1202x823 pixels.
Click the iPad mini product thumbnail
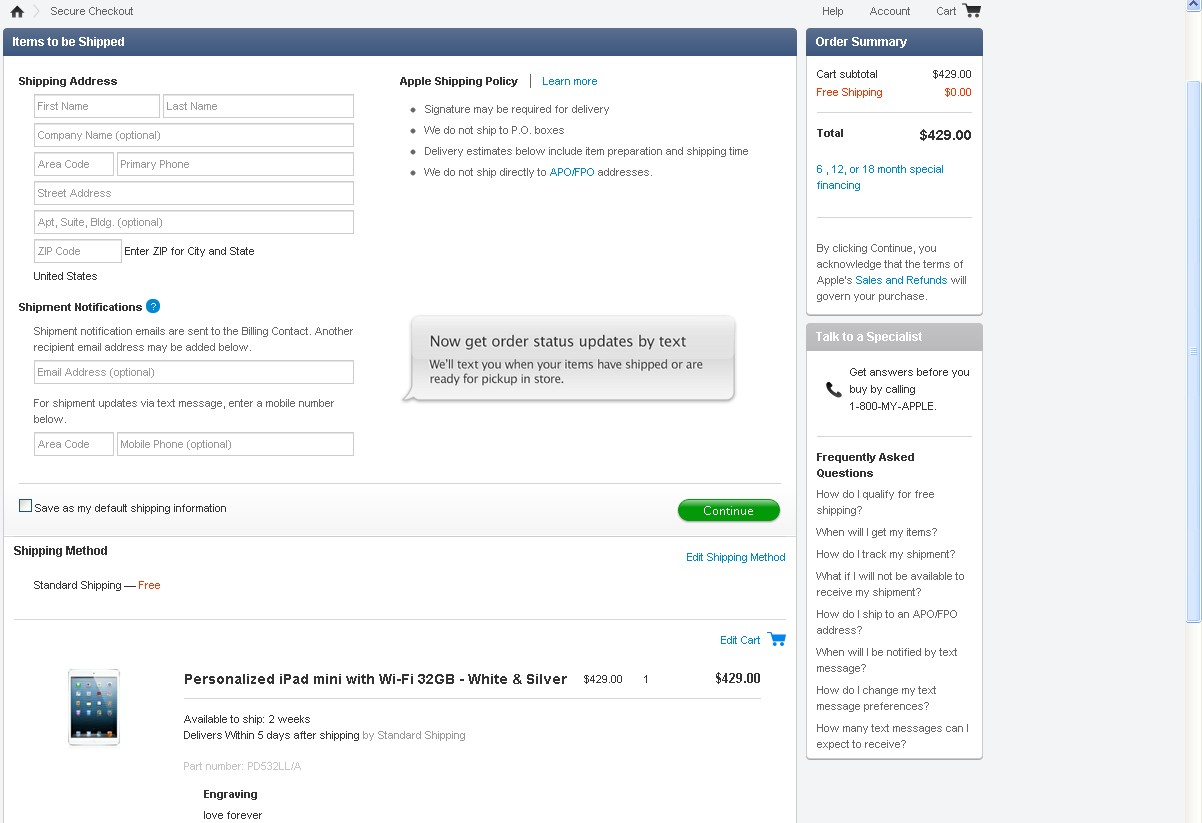pos(94,707)
